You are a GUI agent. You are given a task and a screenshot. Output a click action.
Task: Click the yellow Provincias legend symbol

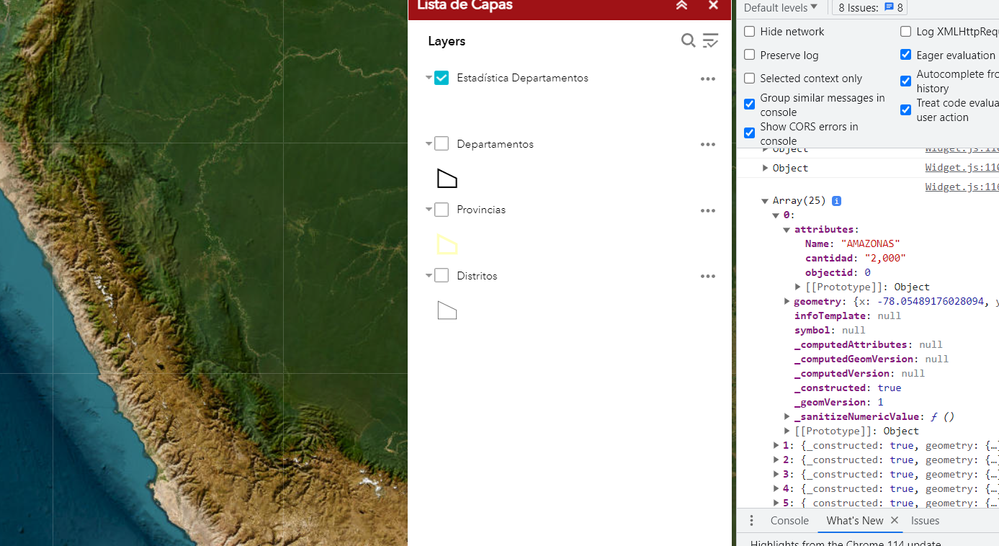click(x=447, y=245)
